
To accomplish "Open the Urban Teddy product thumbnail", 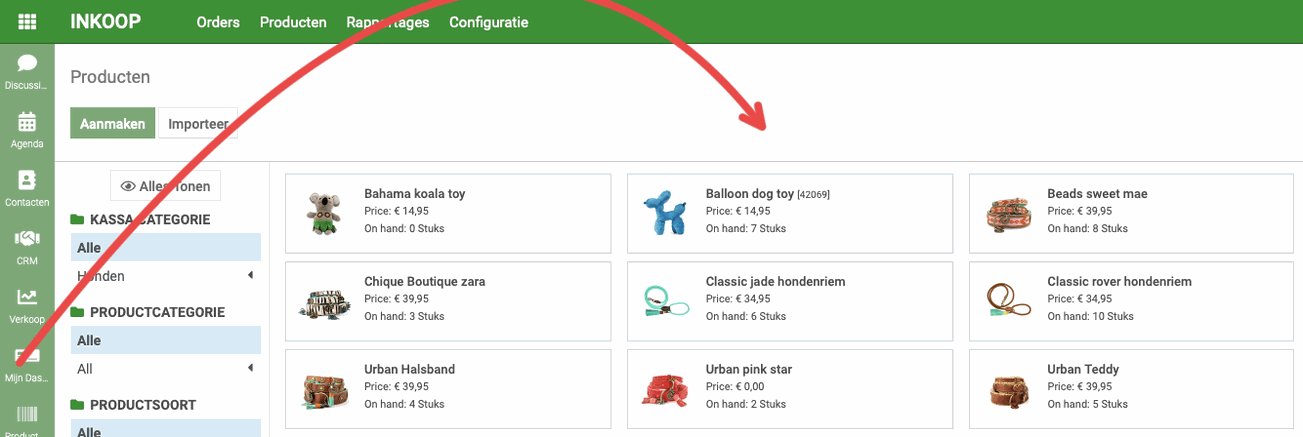I will pos(1008,389).
